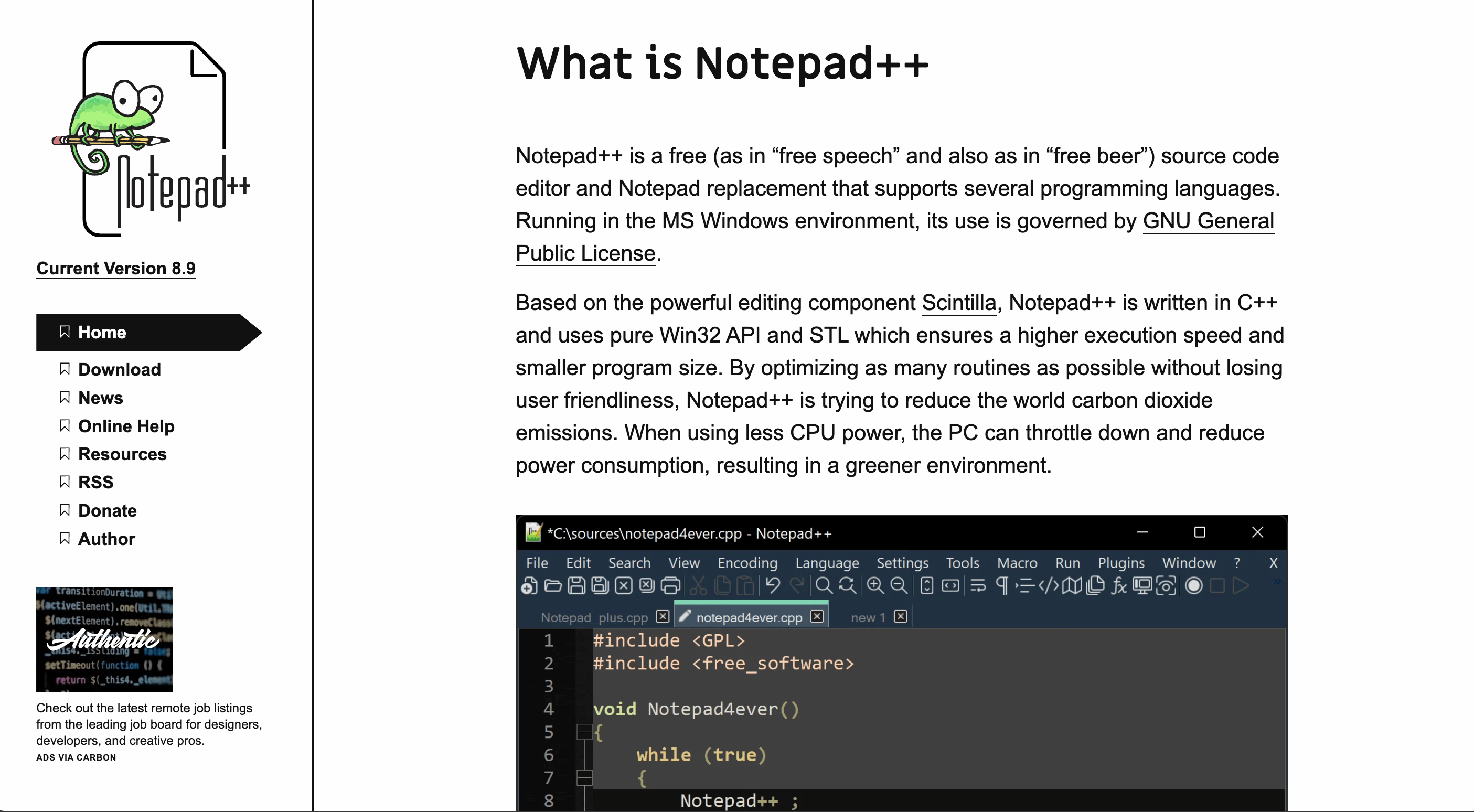Toggle Show All Characters pilcrow icon
1474x812 pixels.
[1002, 586]
